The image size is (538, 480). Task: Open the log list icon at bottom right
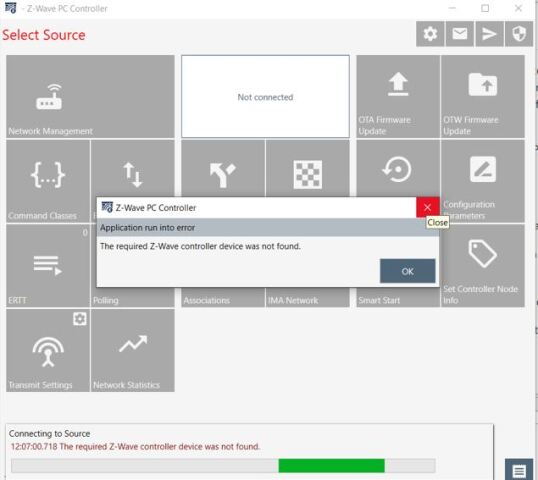pos(519,470)
